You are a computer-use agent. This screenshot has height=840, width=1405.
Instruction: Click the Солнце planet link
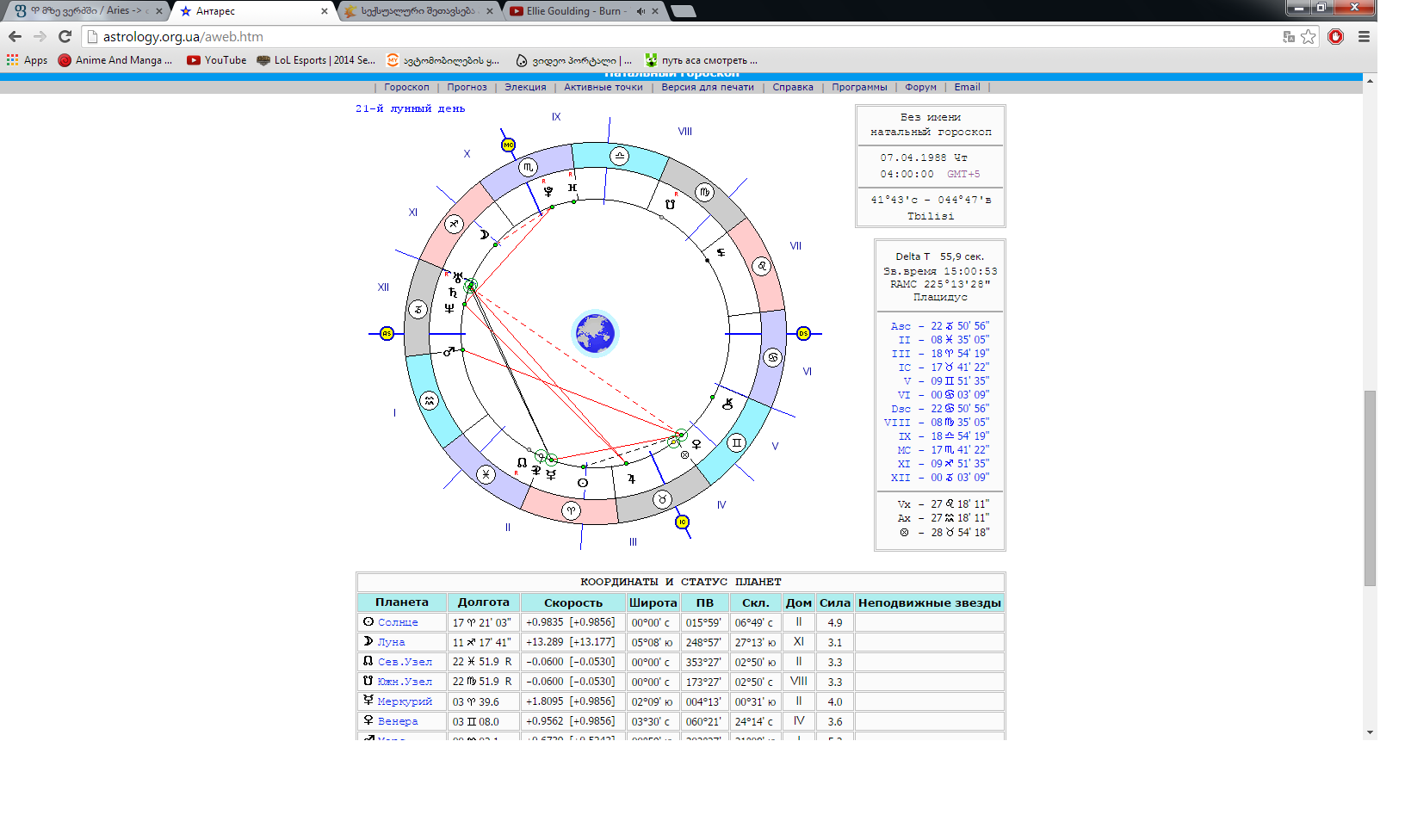398,622
